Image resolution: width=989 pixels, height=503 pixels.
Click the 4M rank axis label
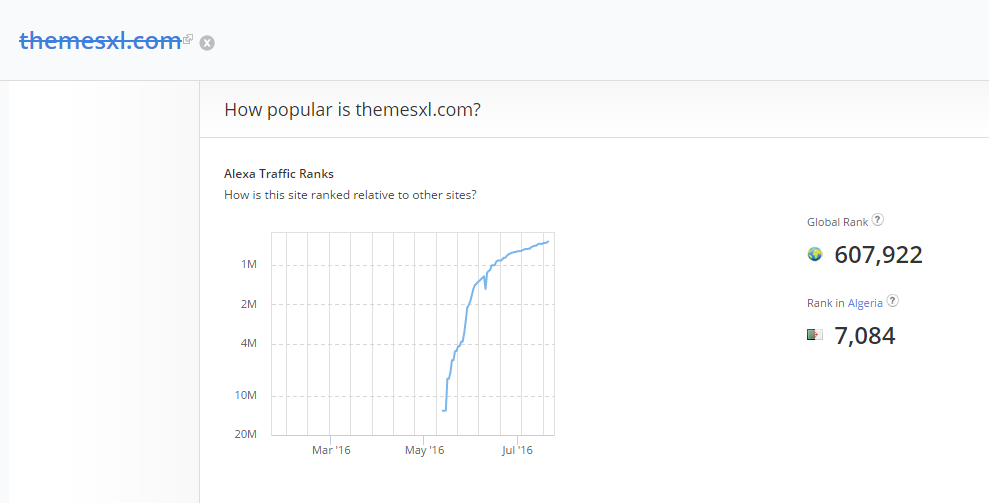[x=249, y=344]
